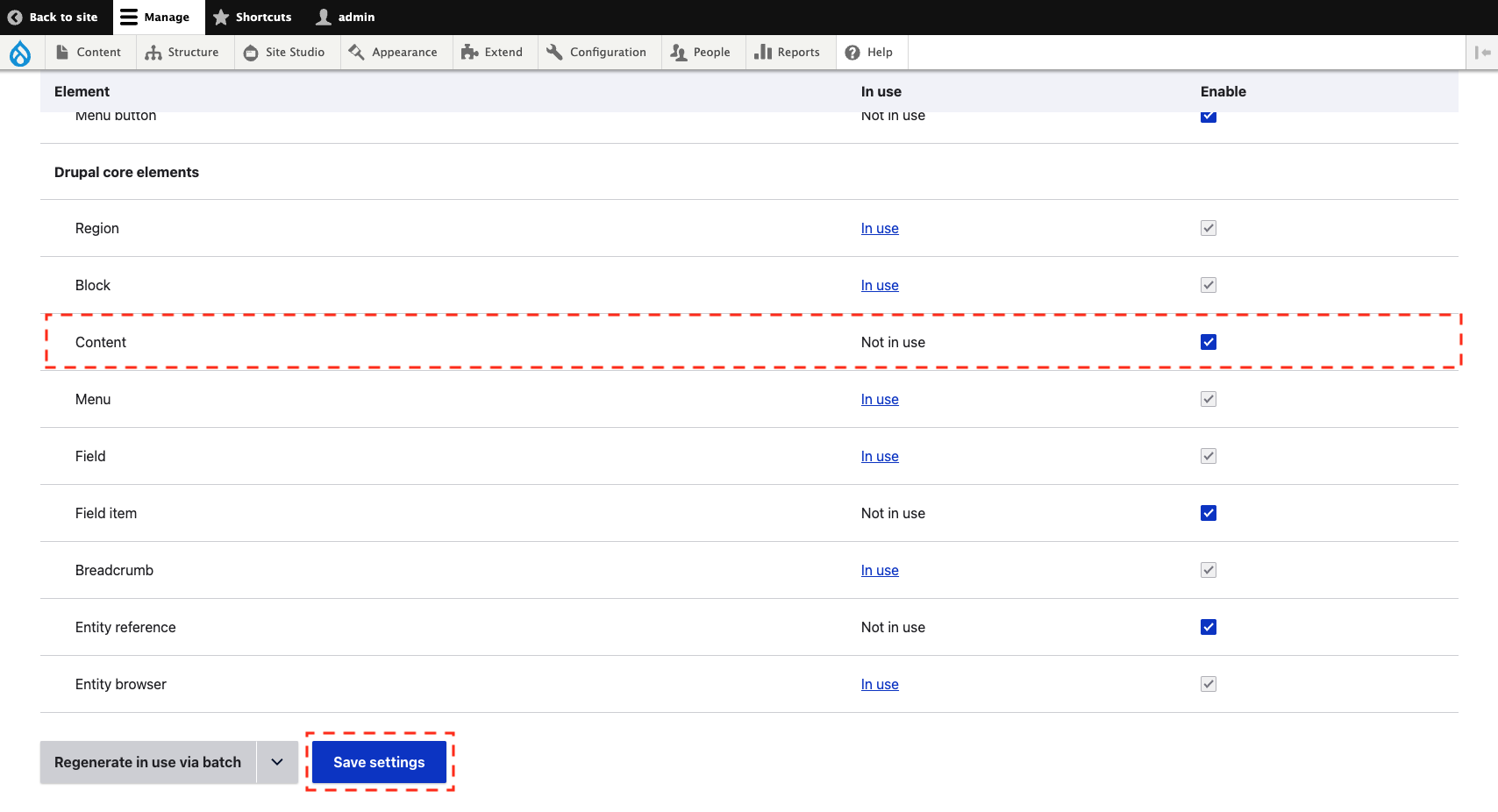The width and height of the screenshot is (1498, 812).
Task: Click the Element column header
Action: coord(82,91)
